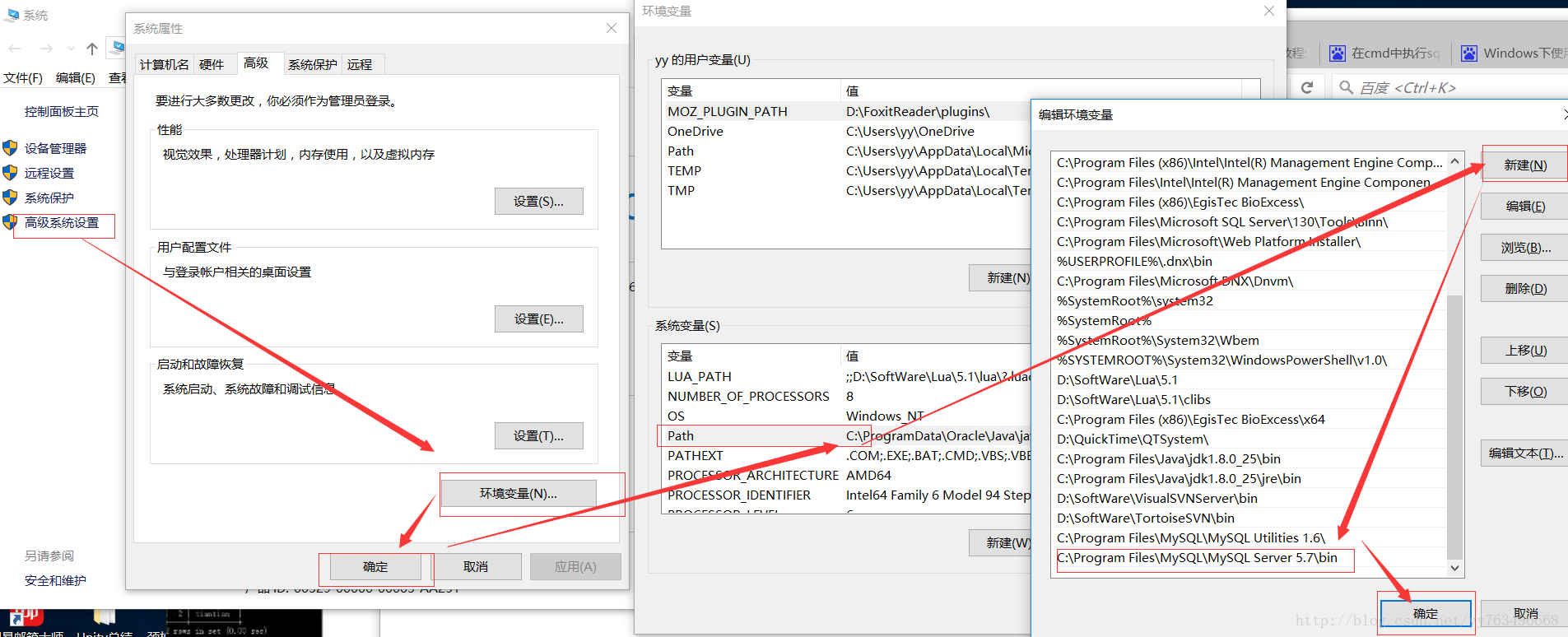This screenshot has height=637, width=1568.
Task: Click 取消 in 系统属性 dialog
Action: pos(476,567)
